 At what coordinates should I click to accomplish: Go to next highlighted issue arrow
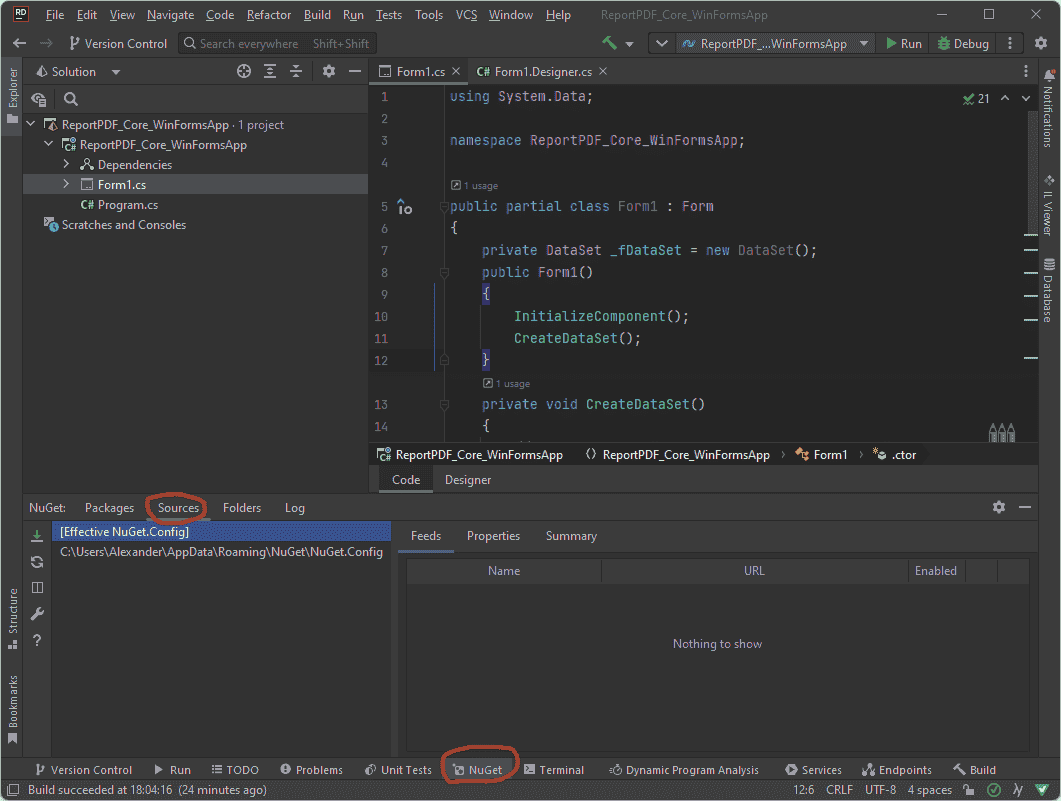[x=1026, y=98]
